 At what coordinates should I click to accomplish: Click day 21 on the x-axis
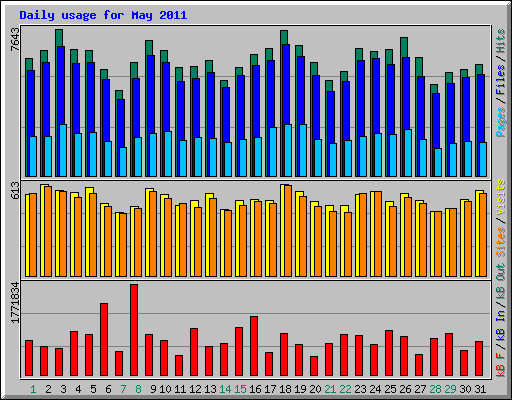pyautogui.click(x=330, y=389)
